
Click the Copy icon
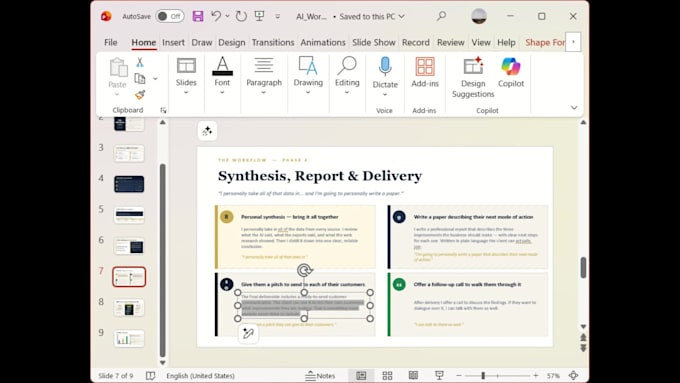140,79
